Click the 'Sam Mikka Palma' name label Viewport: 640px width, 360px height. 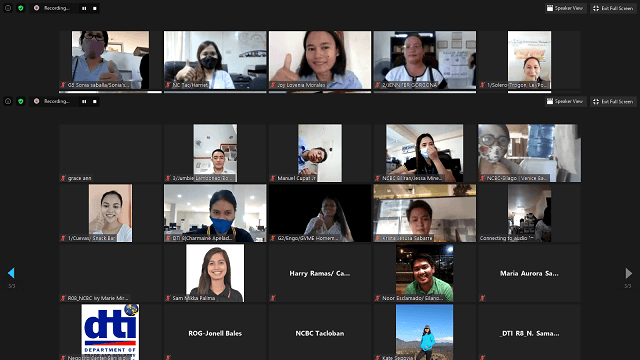click(193, 298)
